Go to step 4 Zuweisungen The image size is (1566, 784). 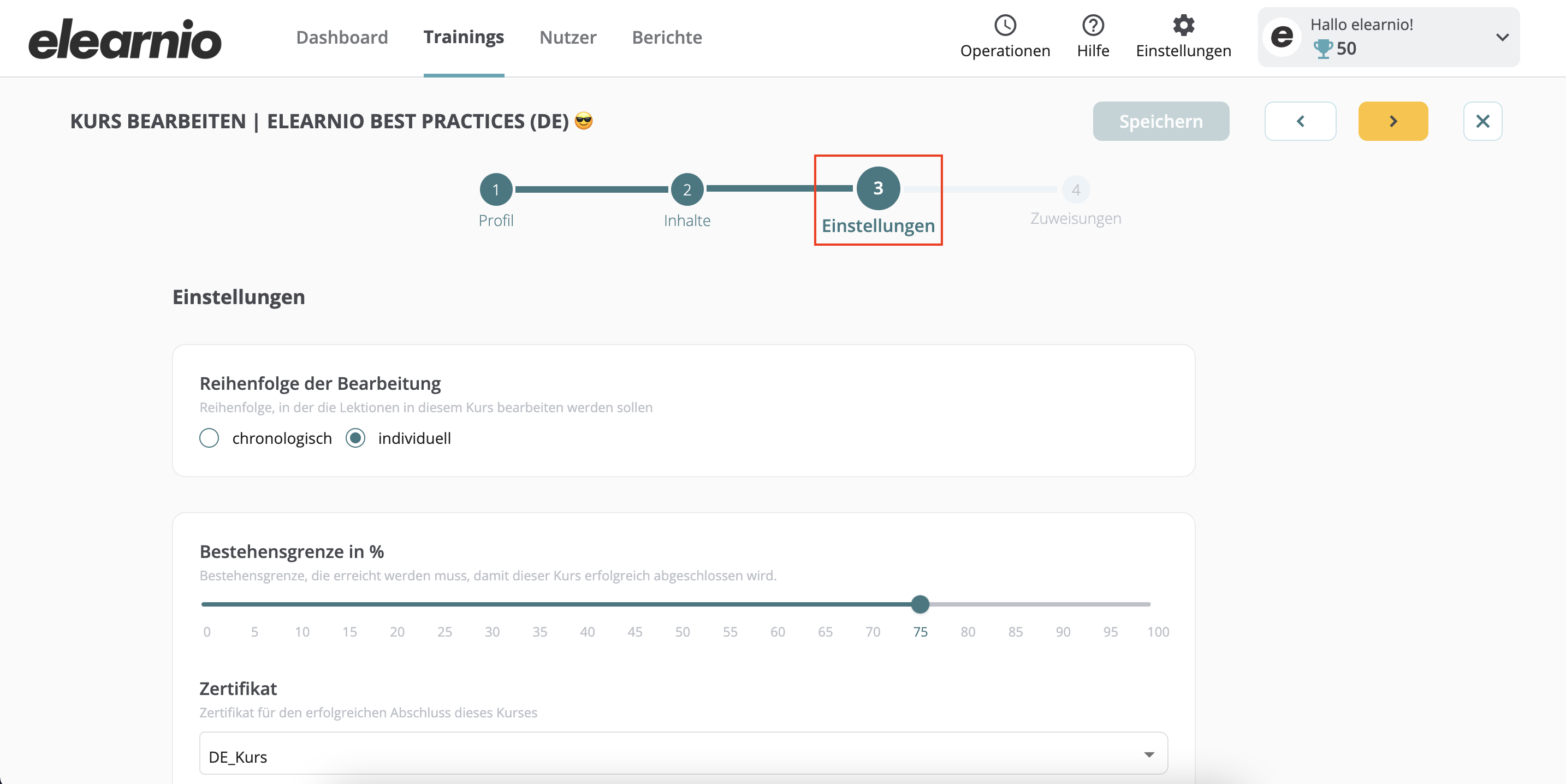coord(1076,189)
